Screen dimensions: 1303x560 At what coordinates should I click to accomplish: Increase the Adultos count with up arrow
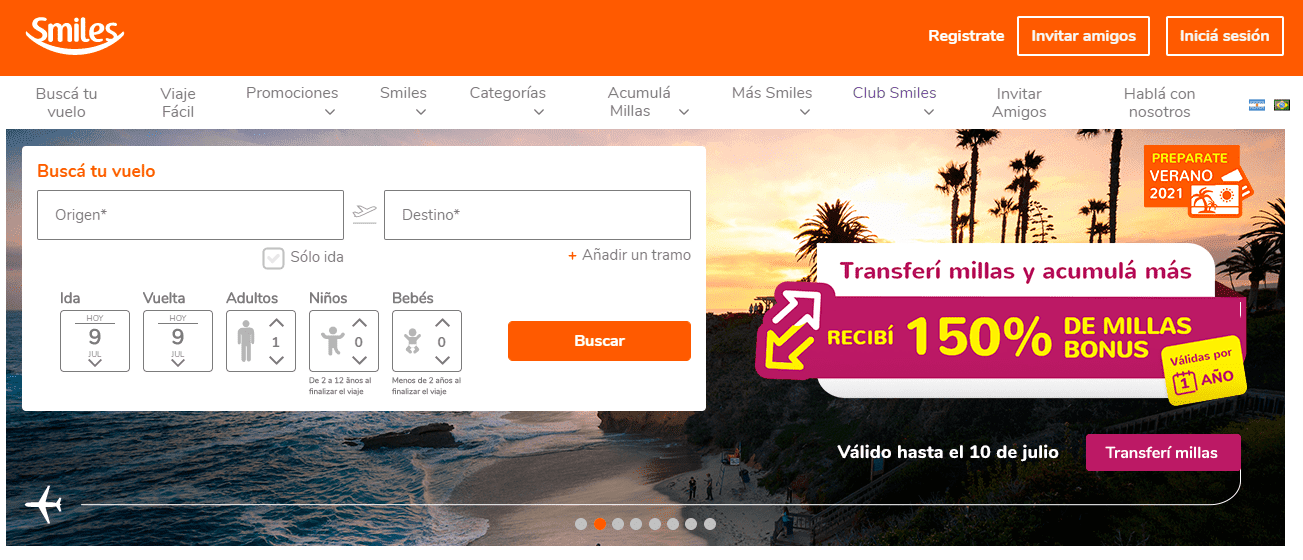click(x=277, y=323)
